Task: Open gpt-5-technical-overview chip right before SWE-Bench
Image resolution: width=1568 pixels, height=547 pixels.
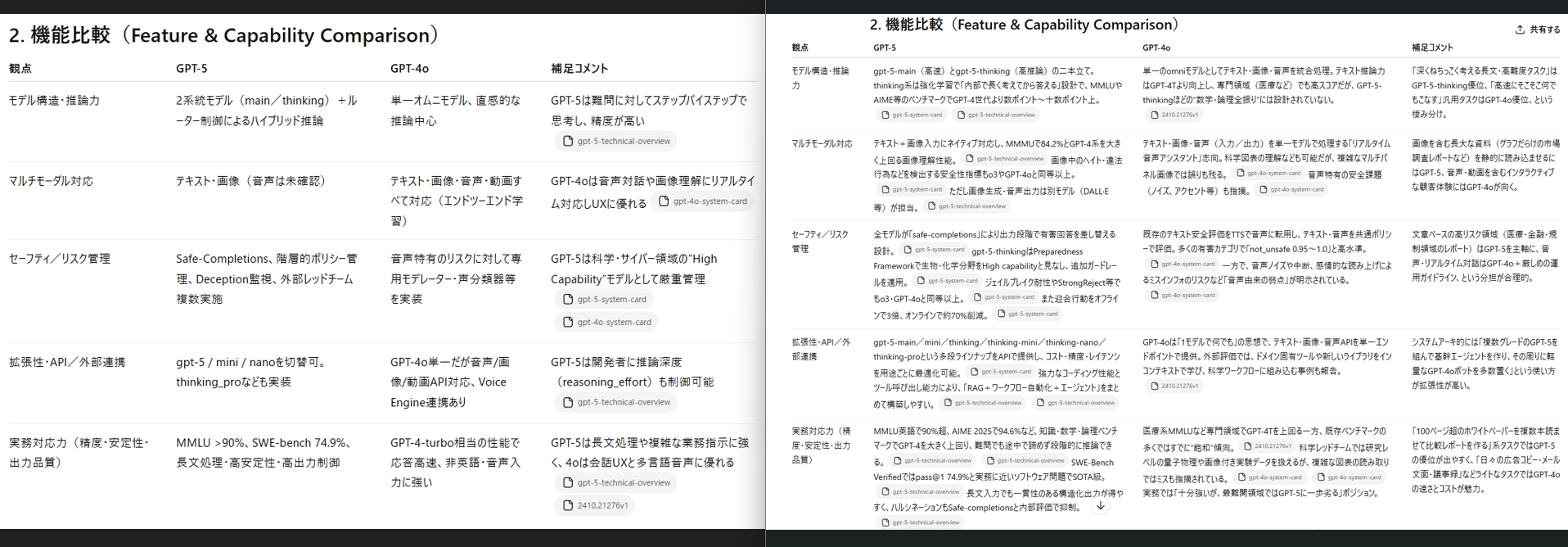Action: [1025, 461]
